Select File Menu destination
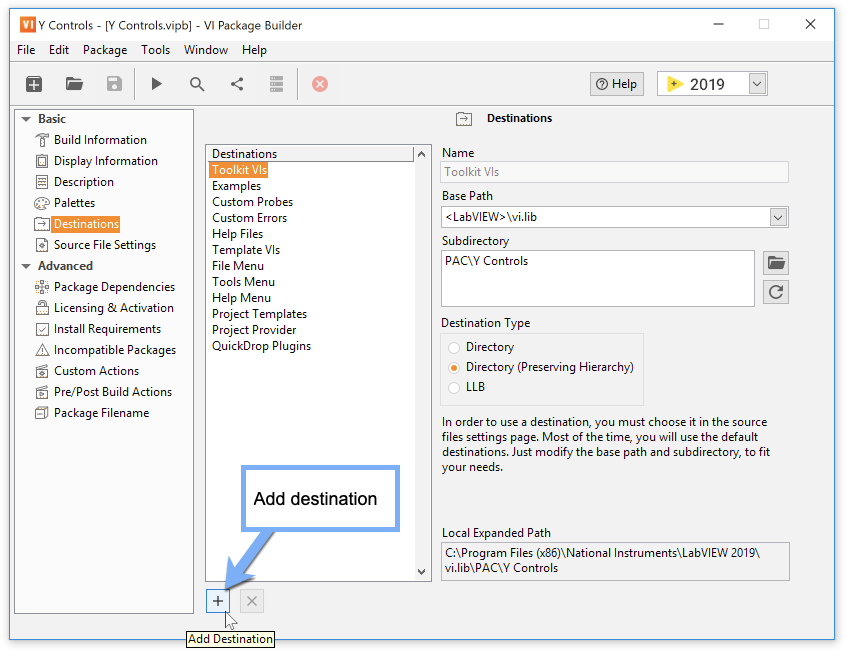The width and height of the screenshot is (846, 651). point(238,266)
